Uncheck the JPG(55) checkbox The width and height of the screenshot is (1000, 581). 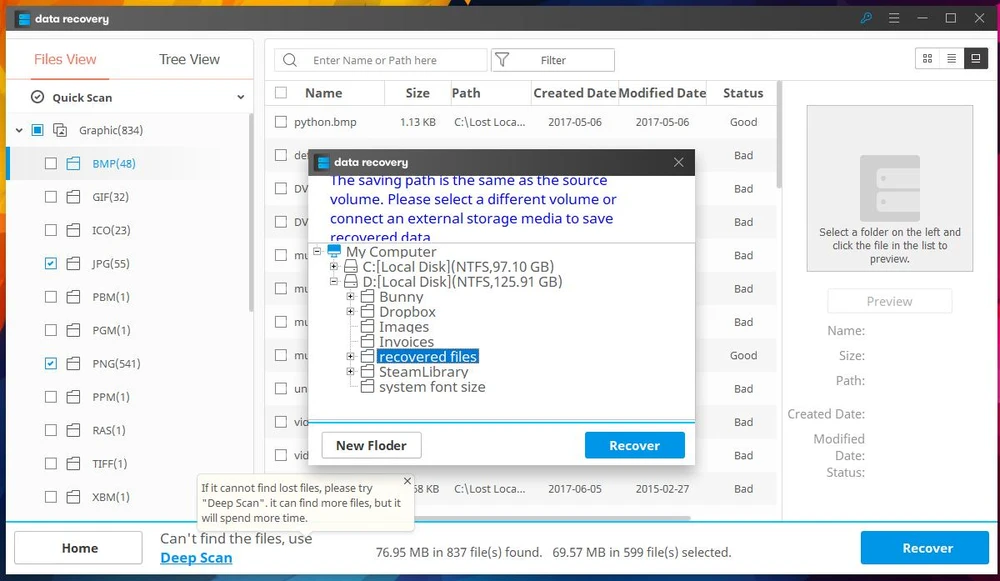[x=51, y=264]
